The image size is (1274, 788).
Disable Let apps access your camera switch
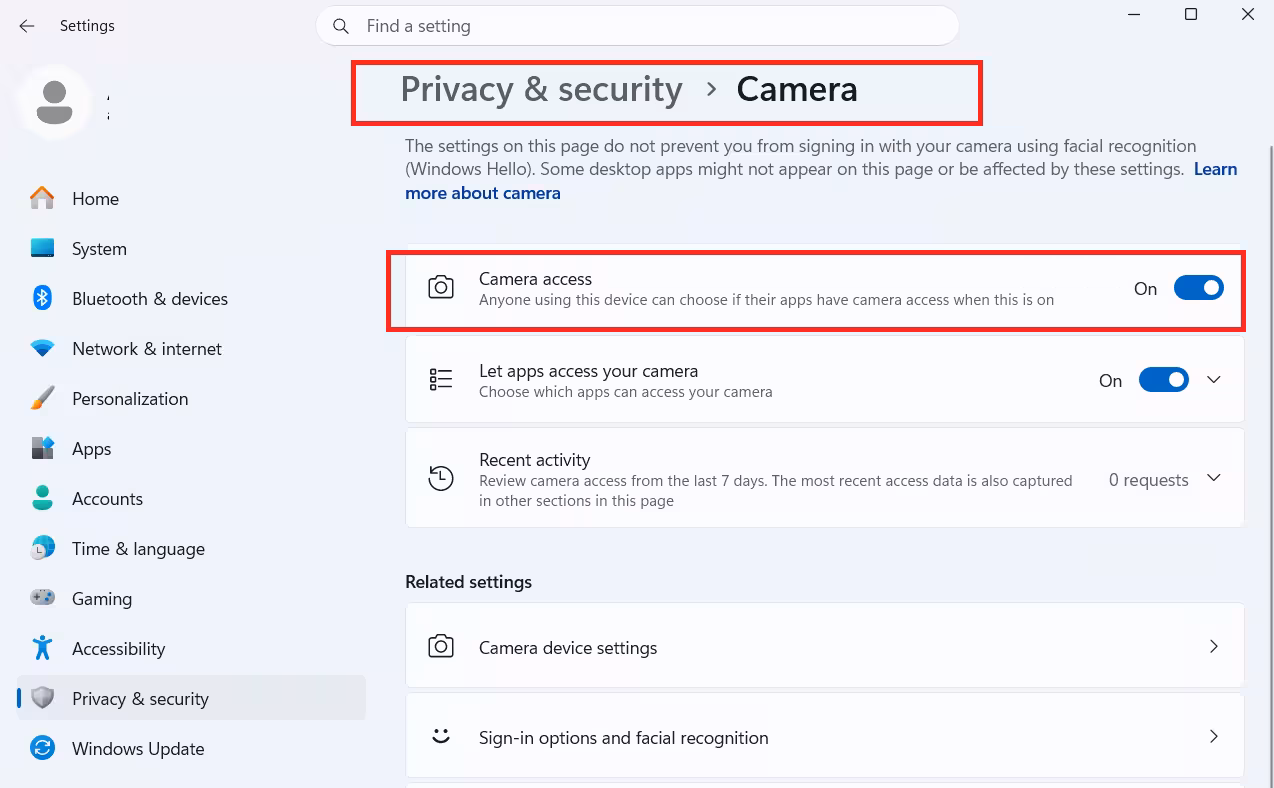[1163, 380]
